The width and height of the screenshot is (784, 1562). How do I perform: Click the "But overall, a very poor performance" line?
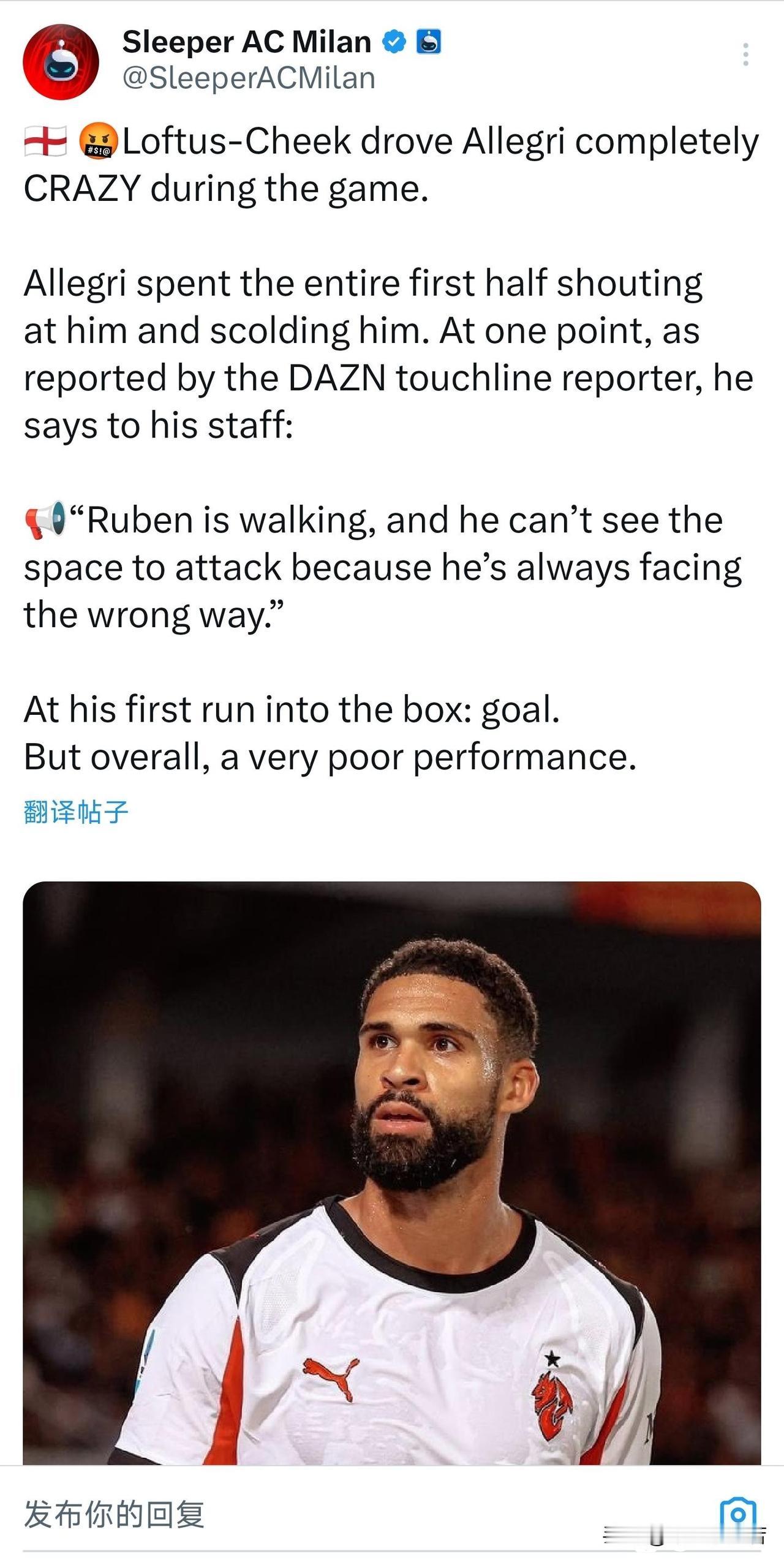click(x=330, y=757)
